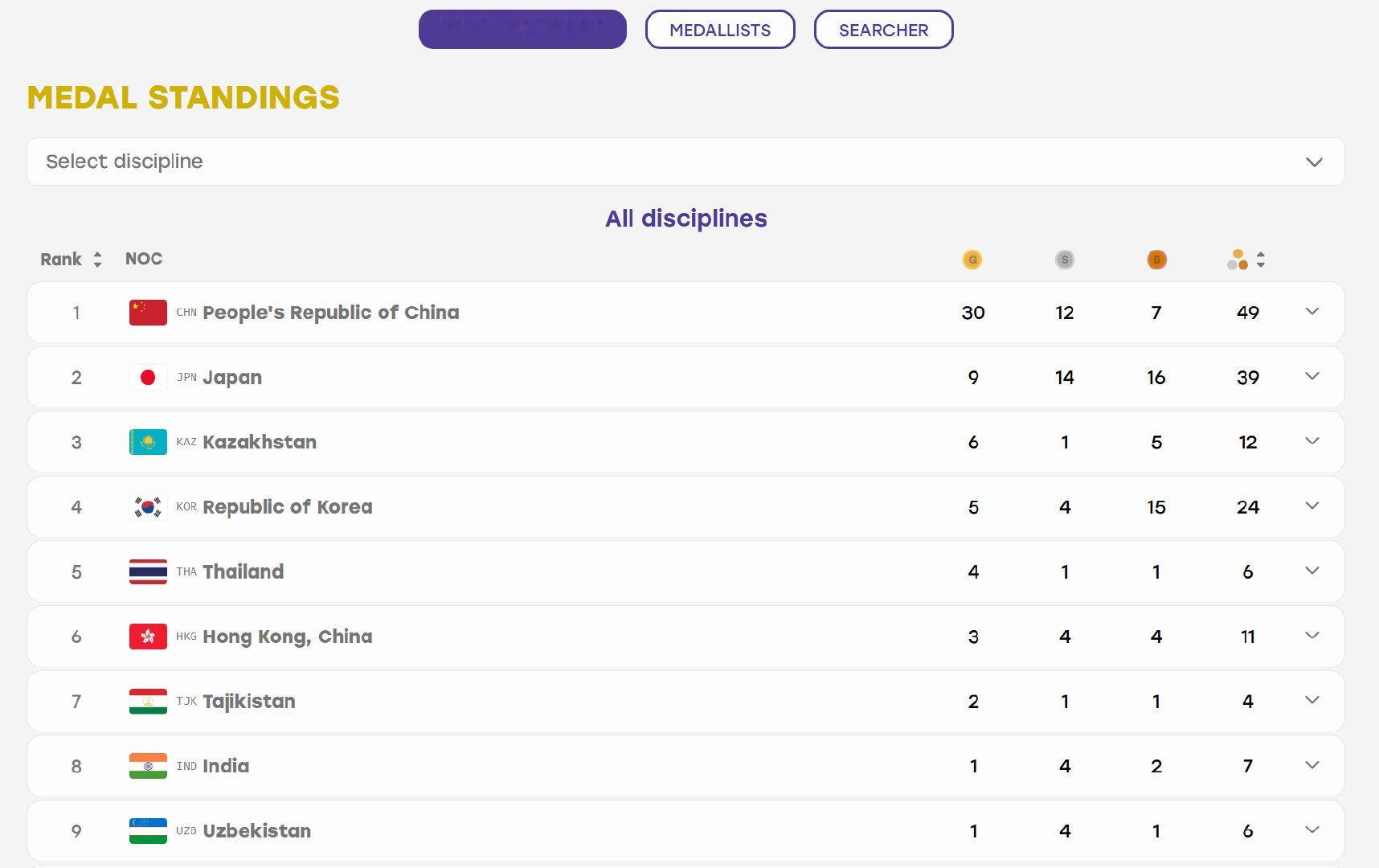Image resolution: width=1379 pixels, height=868 pixels.
Task: Click the UZB country code
Action: (x=186, y=831)
